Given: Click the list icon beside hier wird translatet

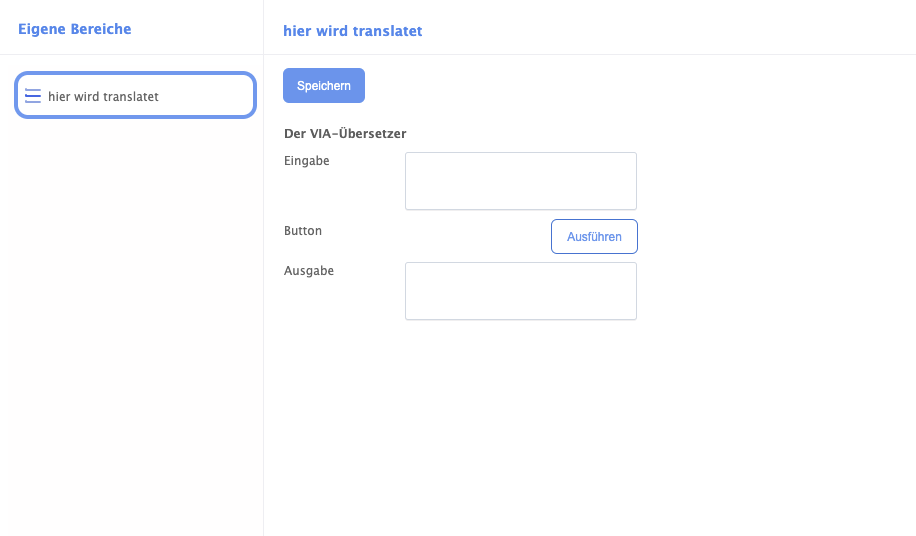Looking at the screenshot, I should pos(33,96).
